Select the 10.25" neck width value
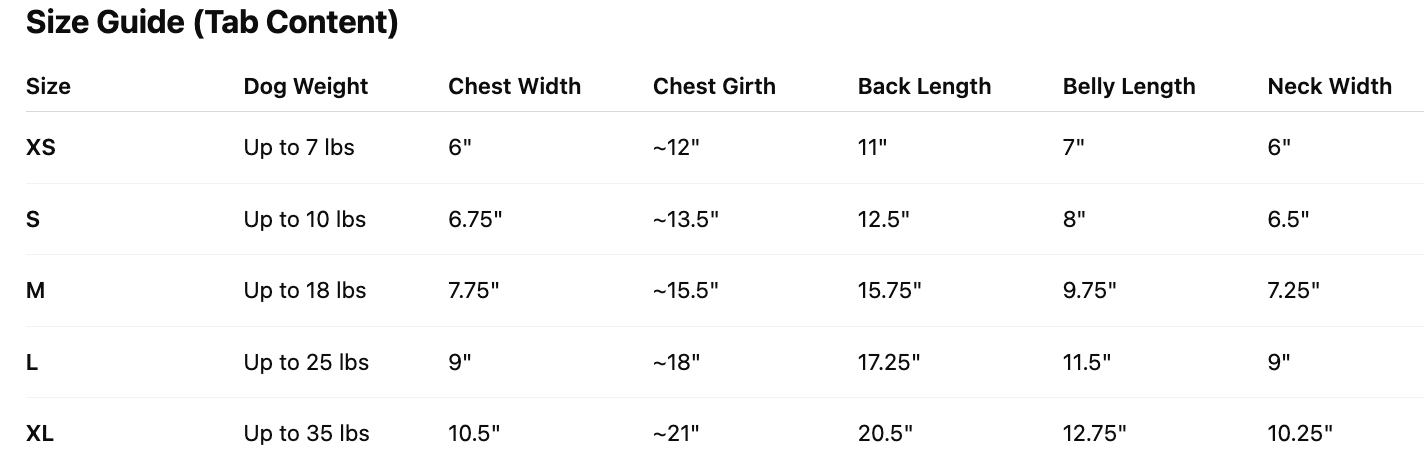The width and height of the screenshot is (1424, 458). (1300, 434)
